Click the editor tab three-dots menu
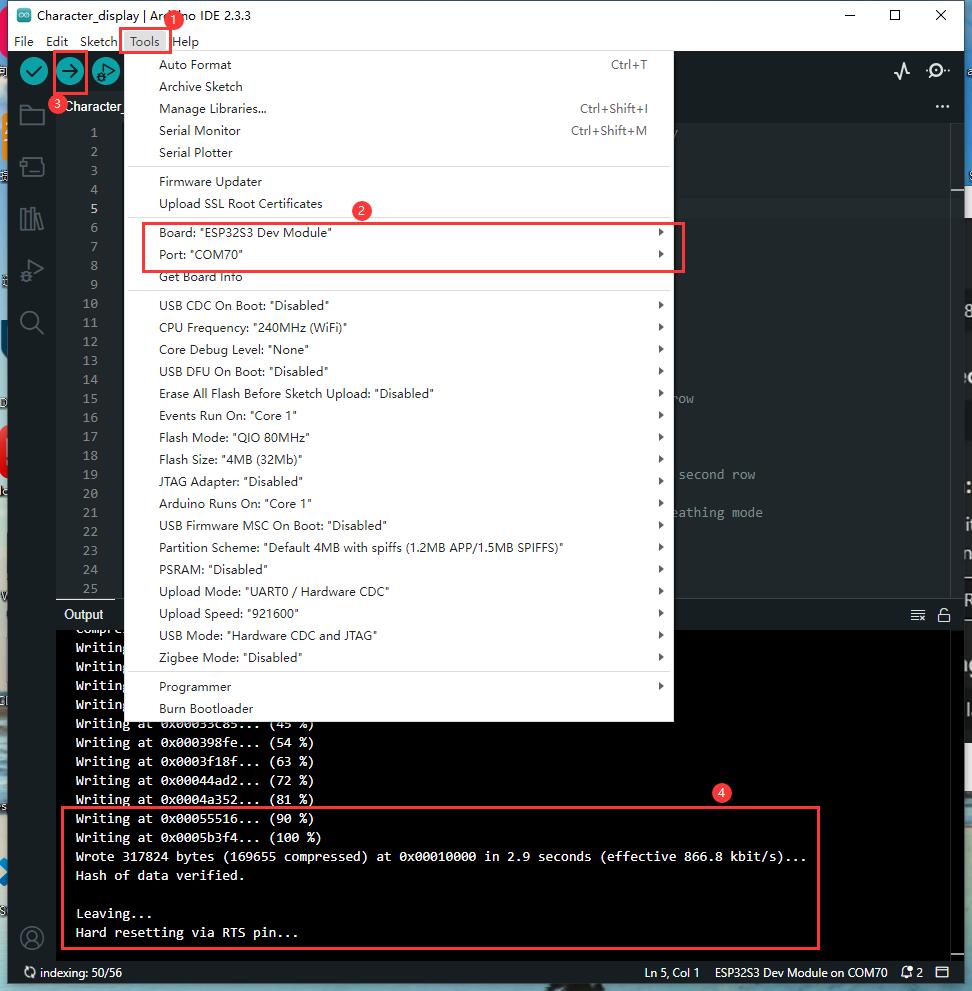Image resolution: width=972 pixels, height=991 pixels. point(942,106)
